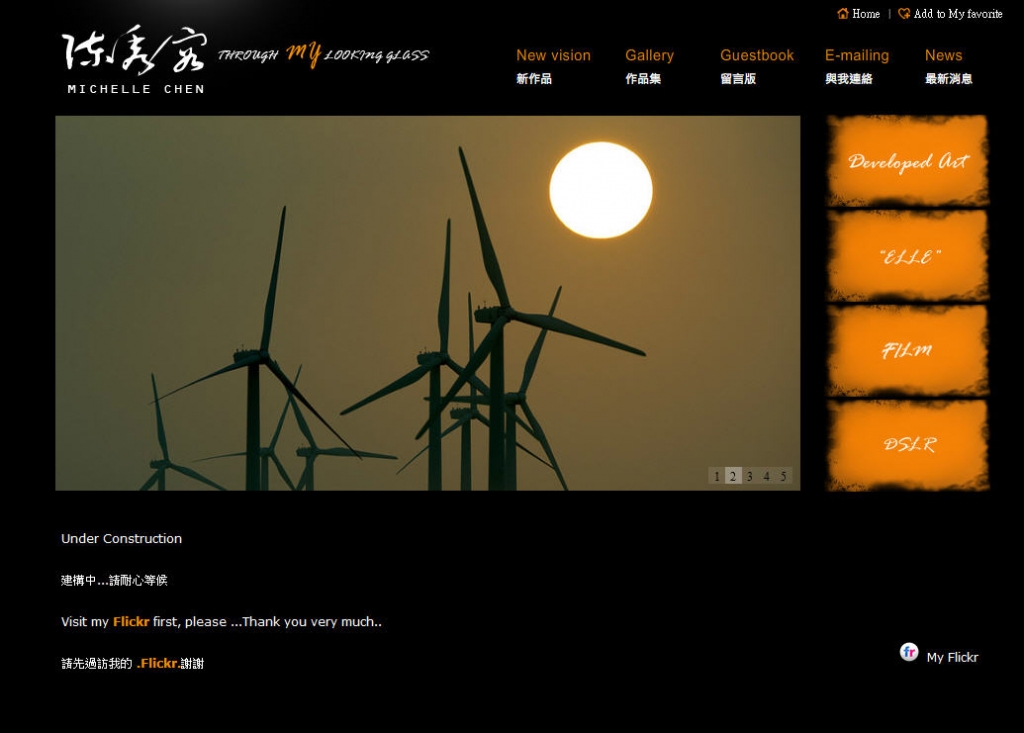The width and height of the screenshot is (1024, 733).
Task: Click the heart favorite icon
Action: click(904, 14)
